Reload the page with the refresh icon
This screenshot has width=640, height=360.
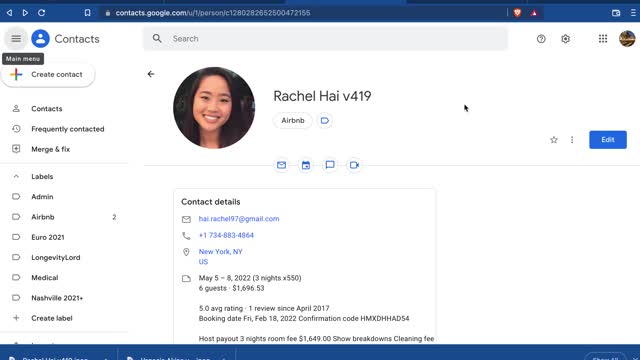pos(41,13)
